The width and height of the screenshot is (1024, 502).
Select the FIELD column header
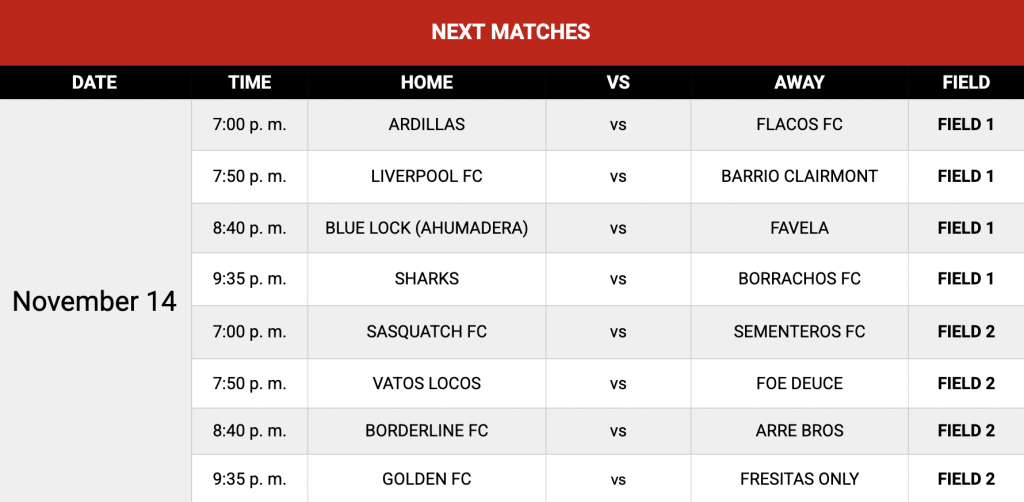coord(966,82)
